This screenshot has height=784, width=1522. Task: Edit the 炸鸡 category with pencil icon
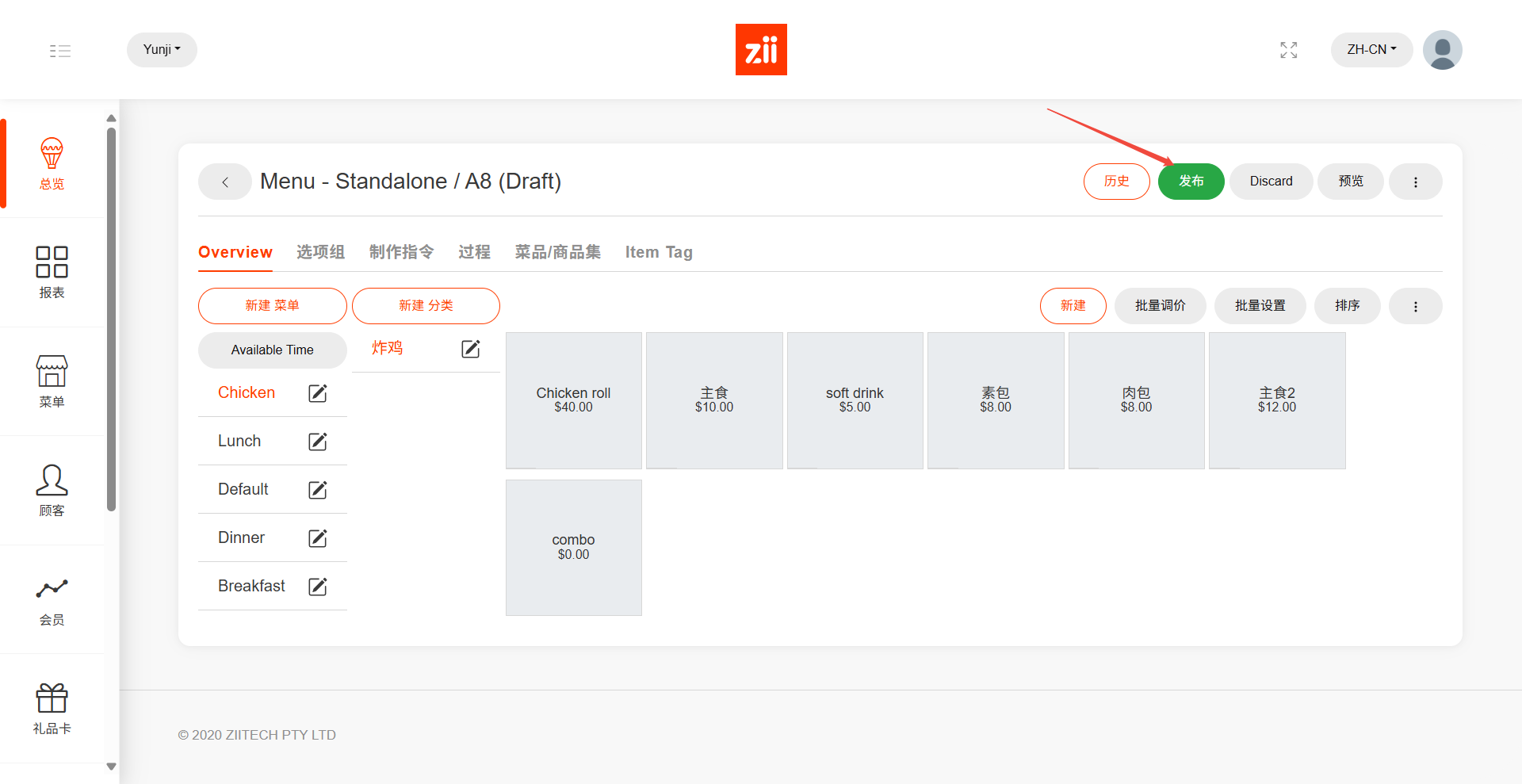(x=470, y=349)
